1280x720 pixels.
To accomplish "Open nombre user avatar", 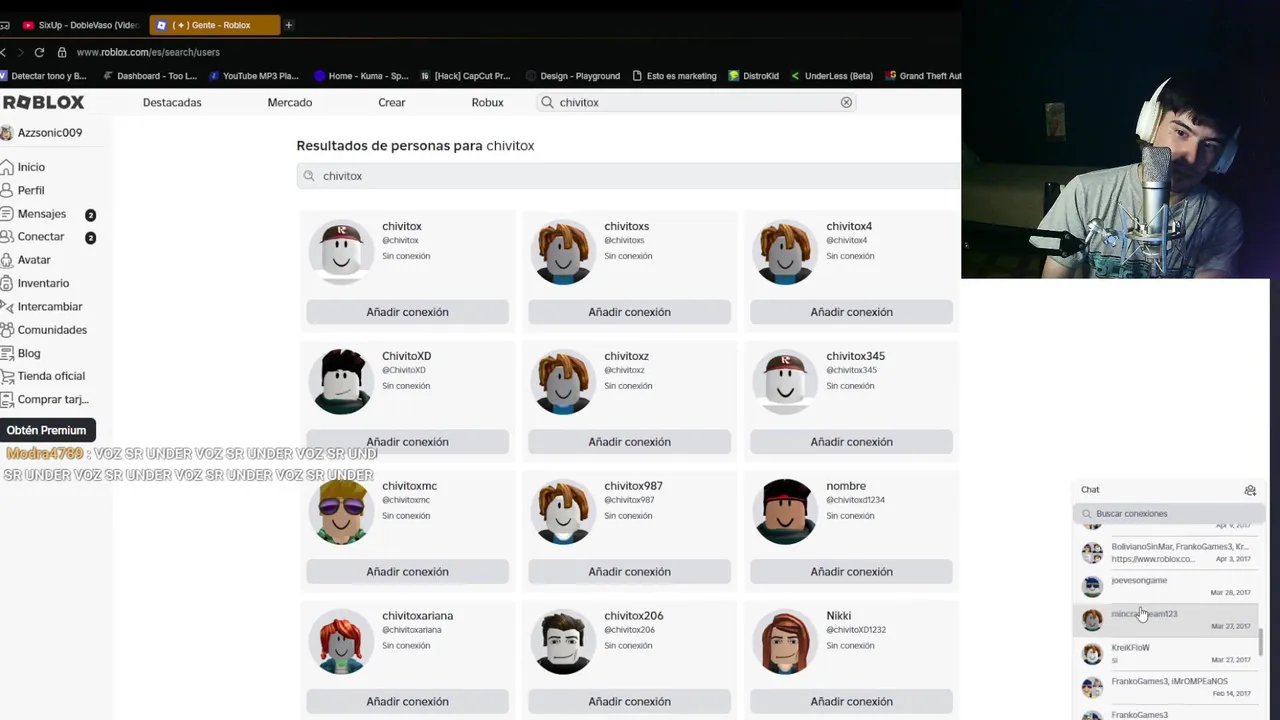I will 785,512.
